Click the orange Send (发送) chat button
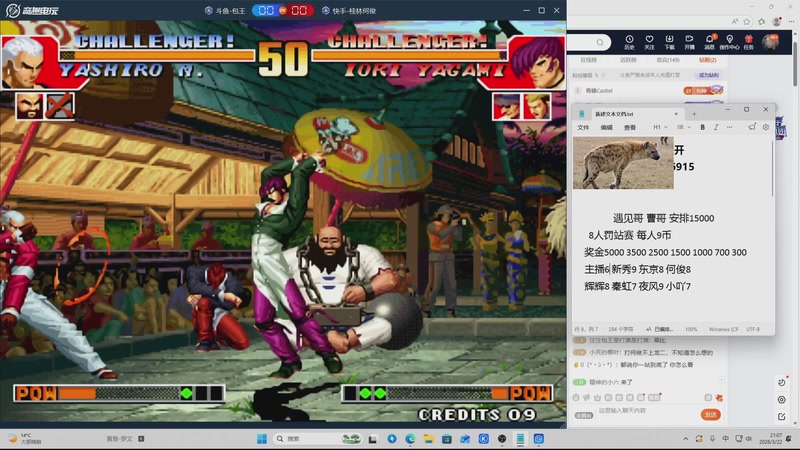800x450 pixels. coord(710,415)
